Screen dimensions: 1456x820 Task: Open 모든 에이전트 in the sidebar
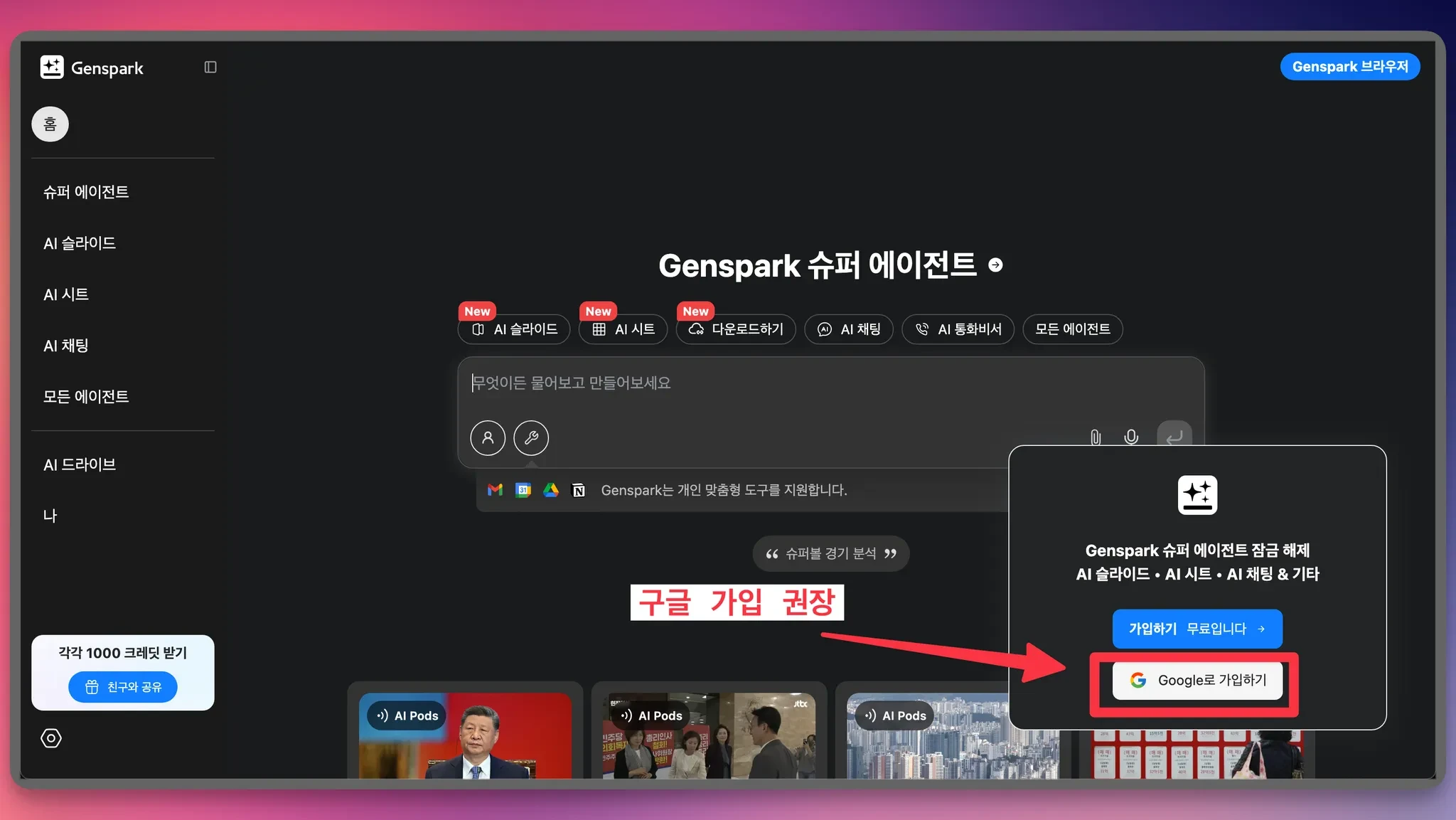point(86,397)
